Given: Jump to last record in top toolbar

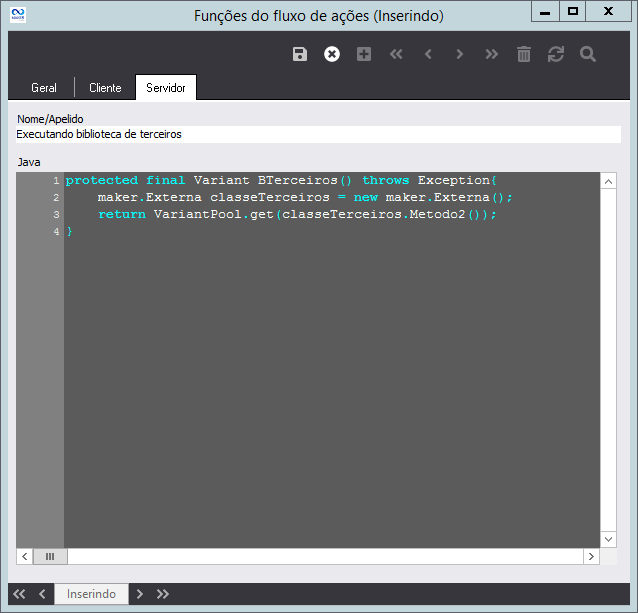Looking at the screenshot, I should point(491,54).
